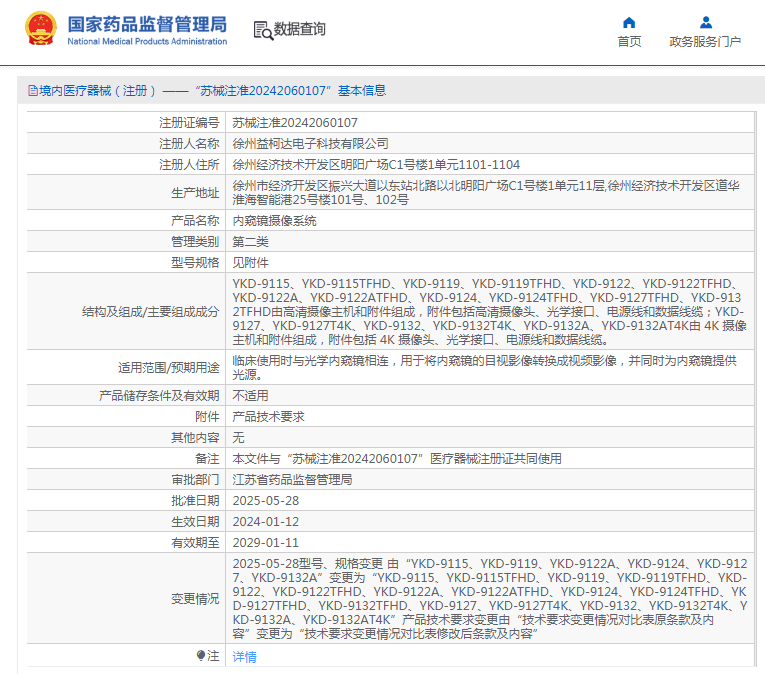Click 适用范围/预期用途 label
The width and height of the screenshot is (765, 674).
(169, 368)
